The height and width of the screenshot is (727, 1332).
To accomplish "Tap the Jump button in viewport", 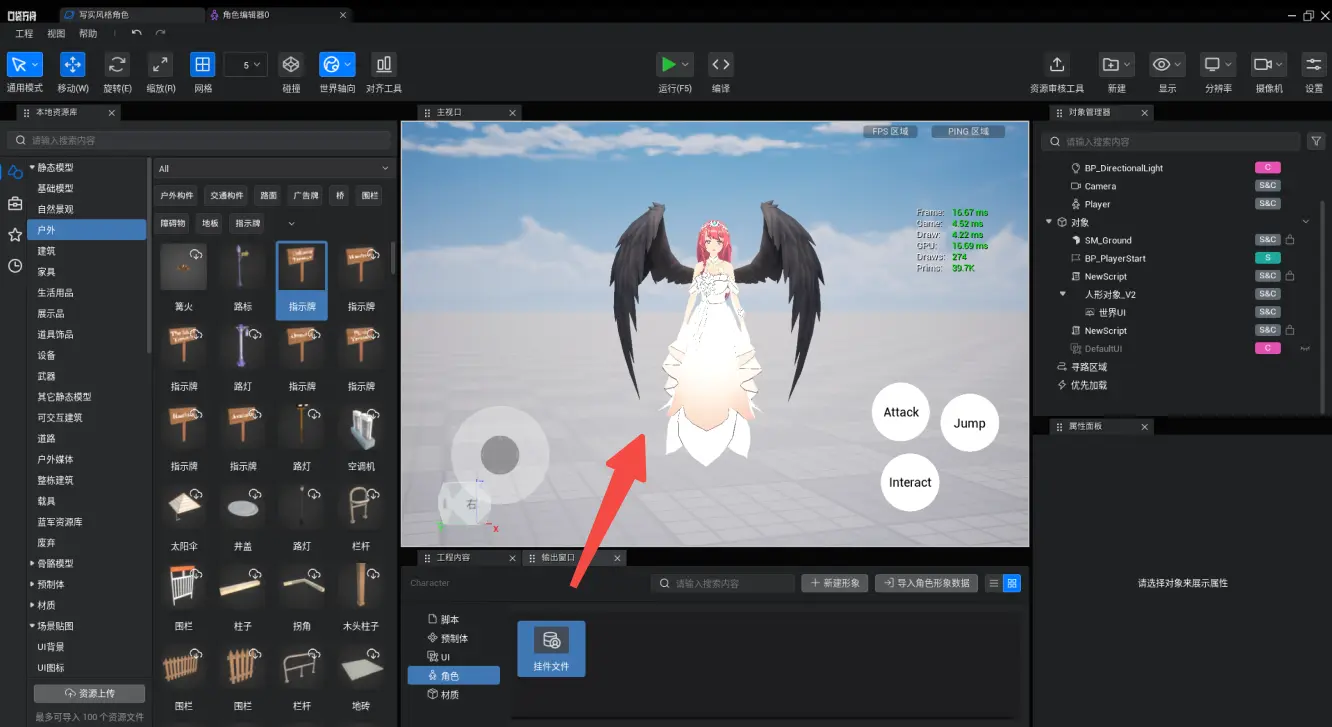I will click(x=970, y=423).
